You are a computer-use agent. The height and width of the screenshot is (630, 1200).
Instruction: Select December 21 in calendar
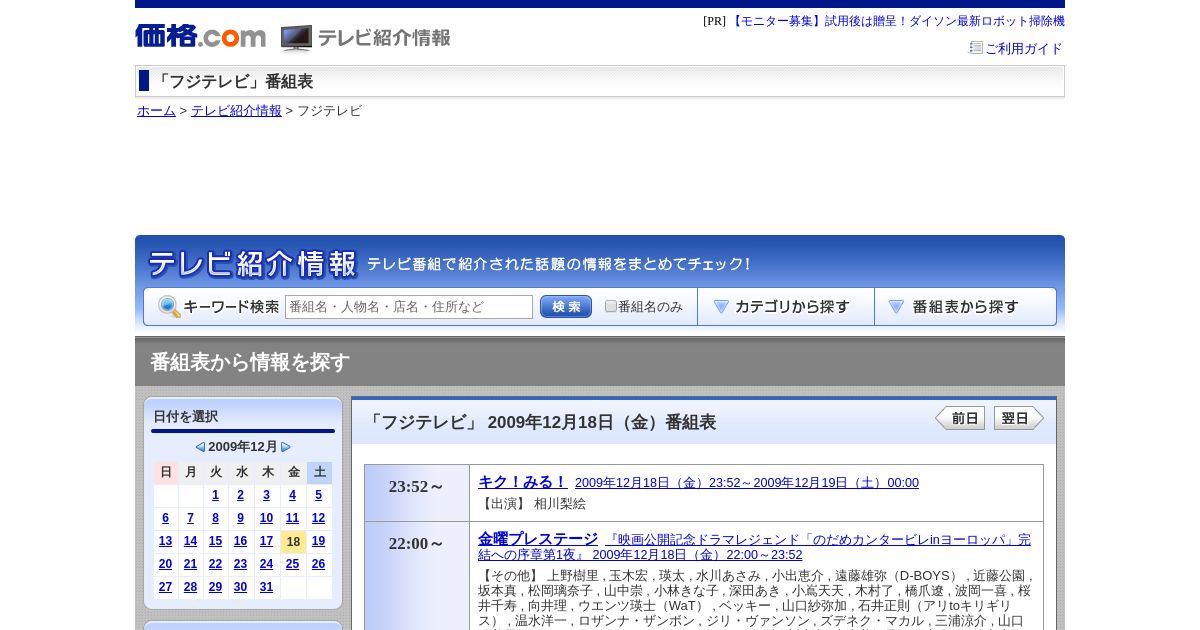tap(190, 564)
